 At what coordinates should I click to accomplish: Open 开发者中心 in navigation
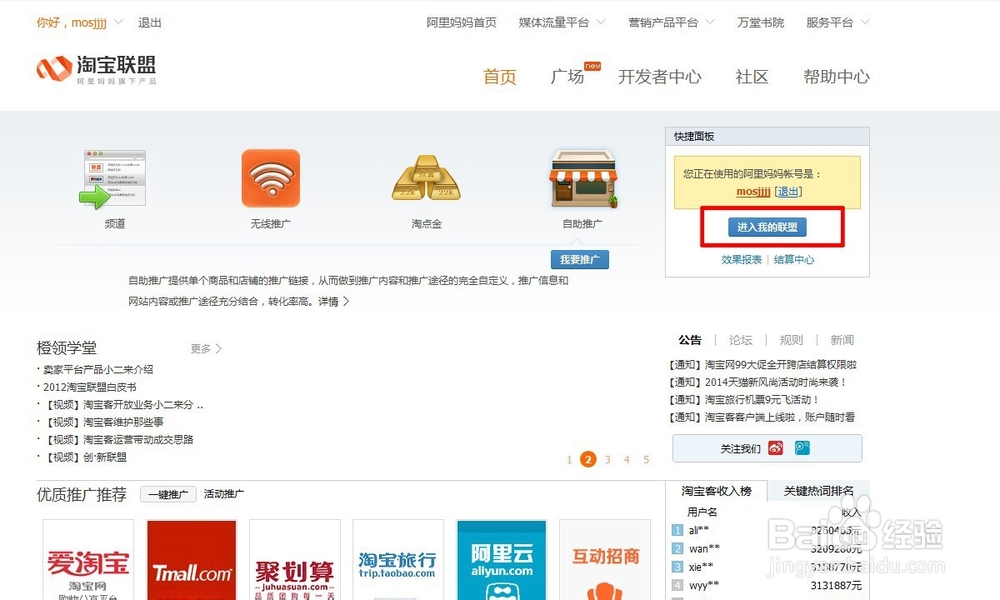(x=659, y=77)
